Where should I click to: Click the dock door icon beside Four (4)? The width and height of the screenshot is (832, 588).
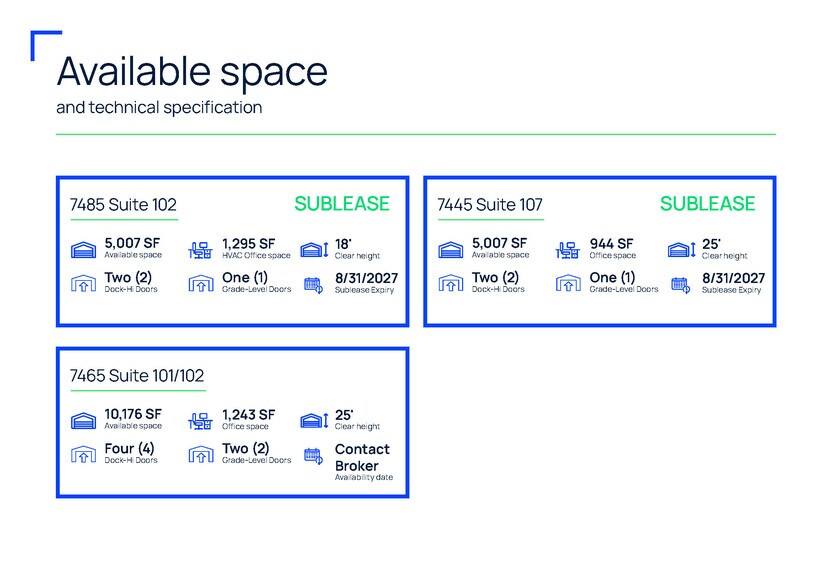[83, 454]
